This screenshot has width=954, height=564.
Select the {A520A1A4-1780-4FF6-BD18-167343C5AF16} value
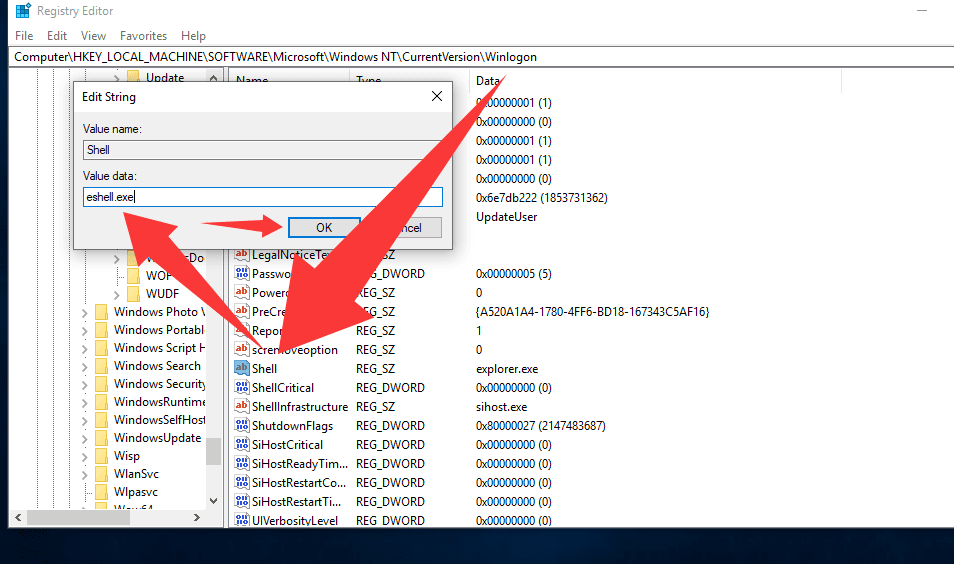tap(592, 312)
